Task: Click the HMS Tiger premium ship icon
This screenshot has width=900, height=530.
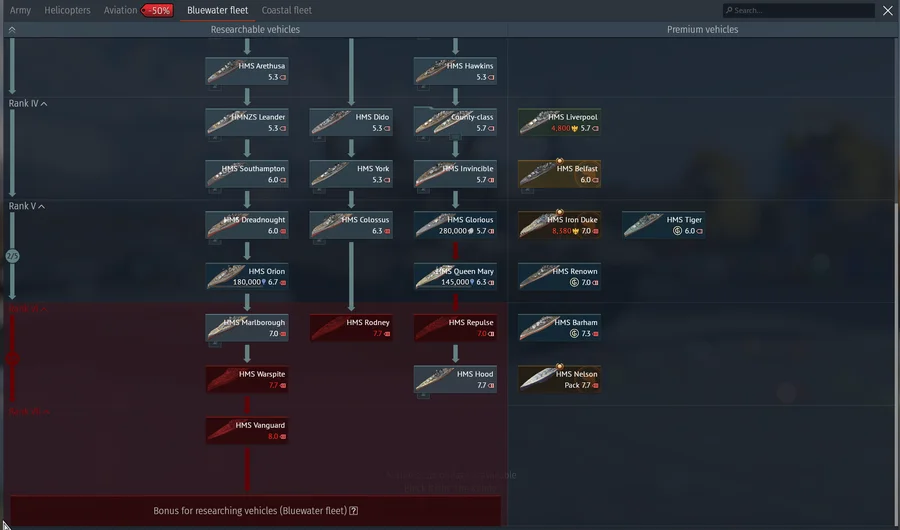Action: coord(662,225)
